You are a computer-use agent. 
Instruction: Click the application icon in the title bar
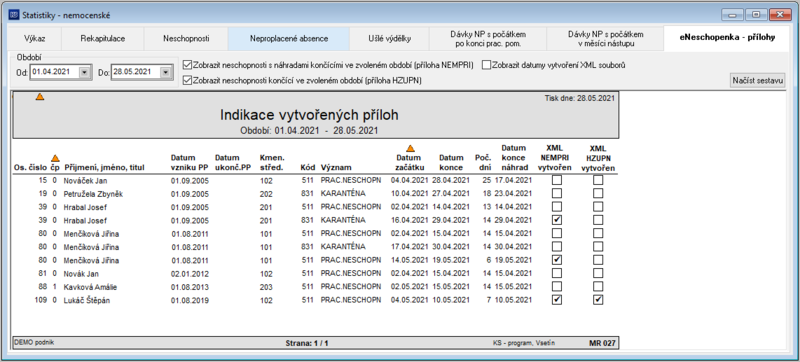point(13,15)
